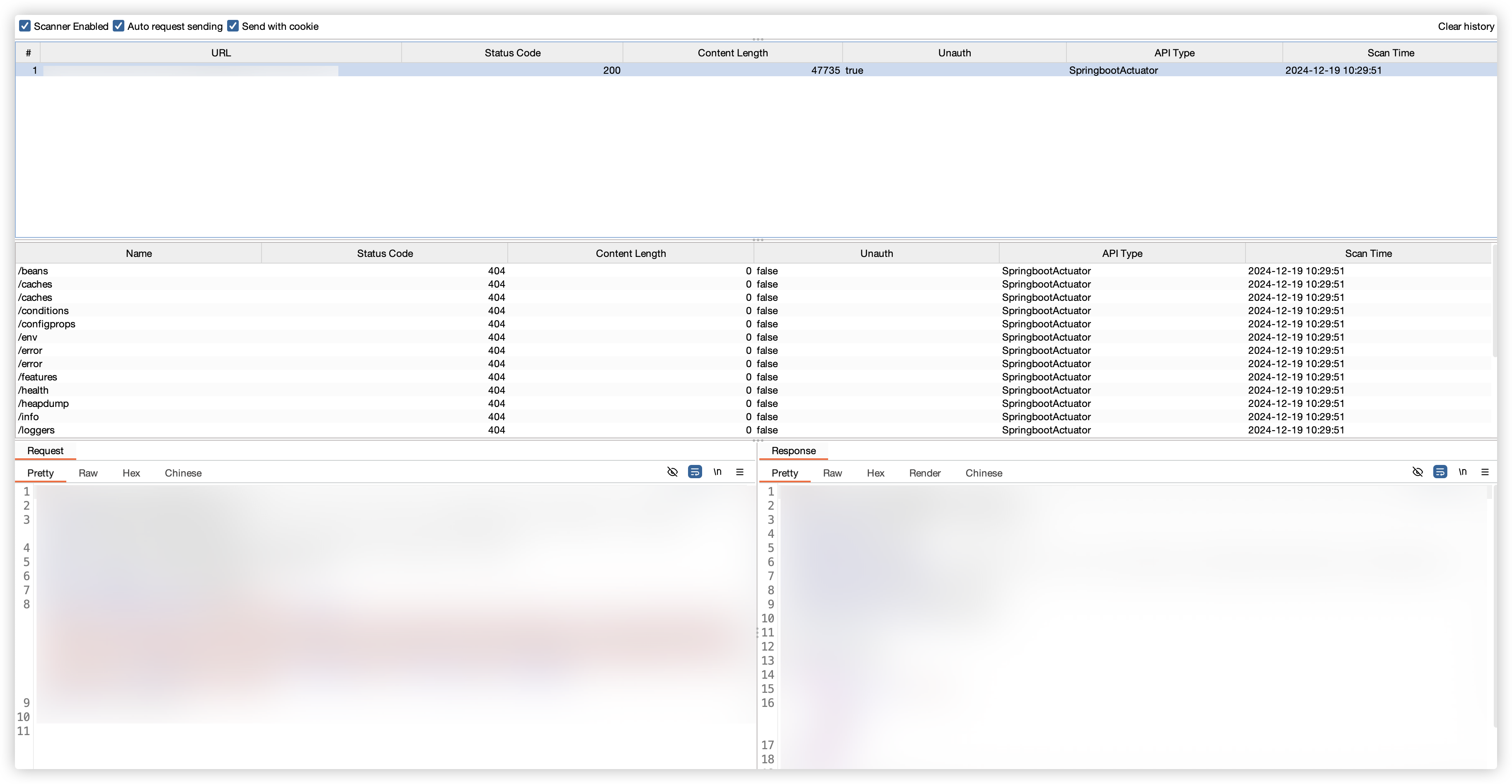
Task: Open Response panel hamburger options menu
Action: [1485, 472]
